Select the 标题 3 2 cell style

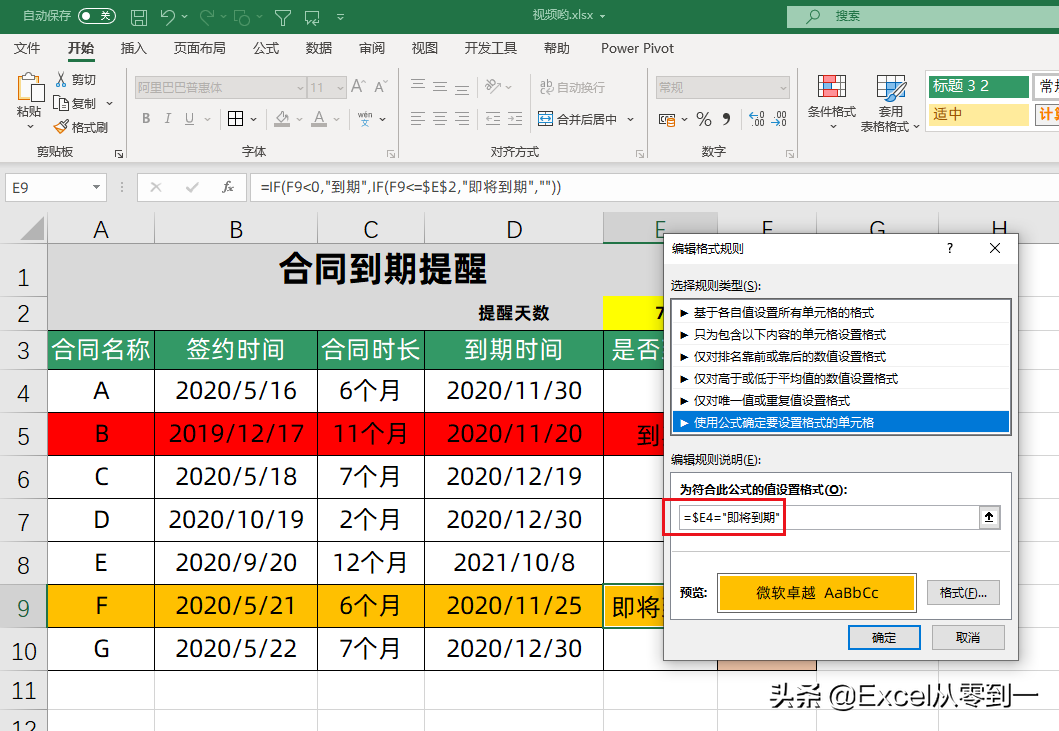978,86
